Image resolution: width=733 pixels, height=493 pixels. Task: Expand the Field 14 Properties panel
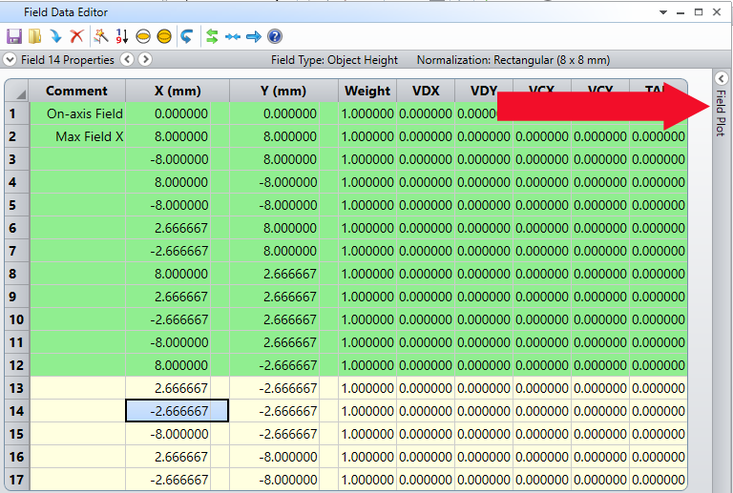(10, 60)
